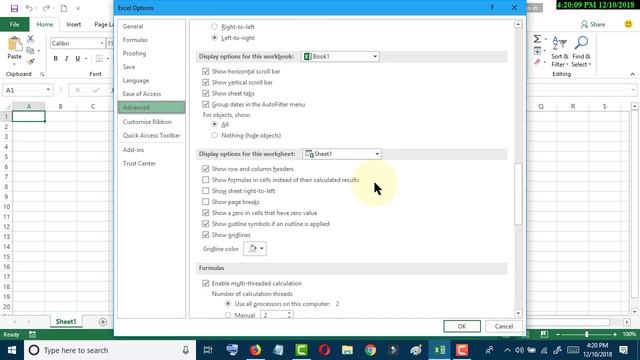Image resolution: width=640 pixels, height=360 pixels.
Task: Uncheck Group dates in the AutoFilter menu
Action: click(x=206, y=104)
